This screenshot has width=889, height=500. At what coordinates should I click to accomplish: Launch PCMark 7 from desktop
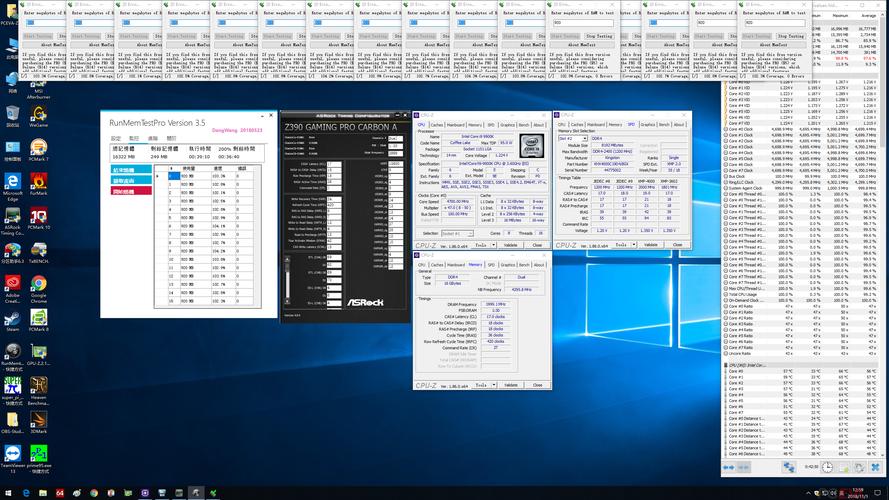point(39,150)
